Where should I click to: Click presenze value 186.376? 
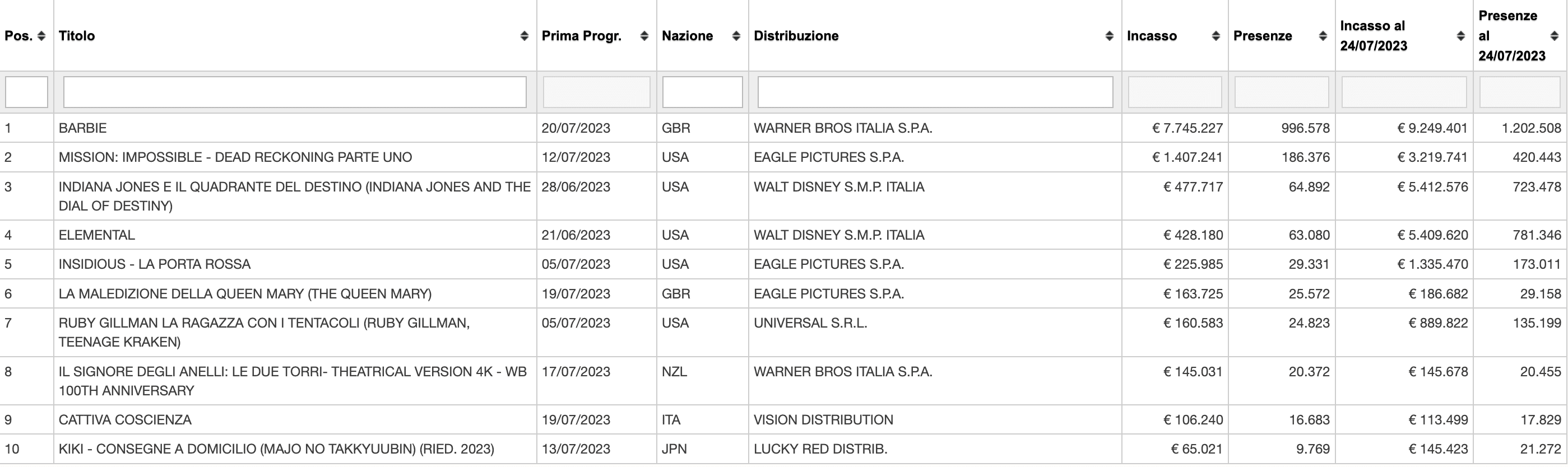1306,157
